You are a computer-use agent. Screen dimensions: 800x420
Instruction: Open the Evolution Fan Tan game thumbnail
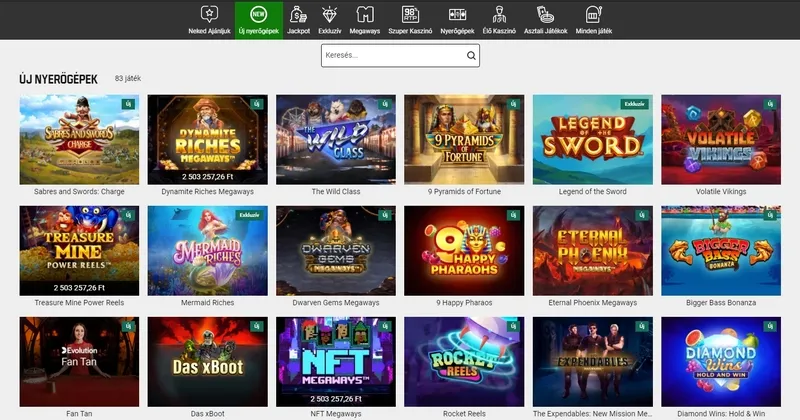[x=80, y=360]
